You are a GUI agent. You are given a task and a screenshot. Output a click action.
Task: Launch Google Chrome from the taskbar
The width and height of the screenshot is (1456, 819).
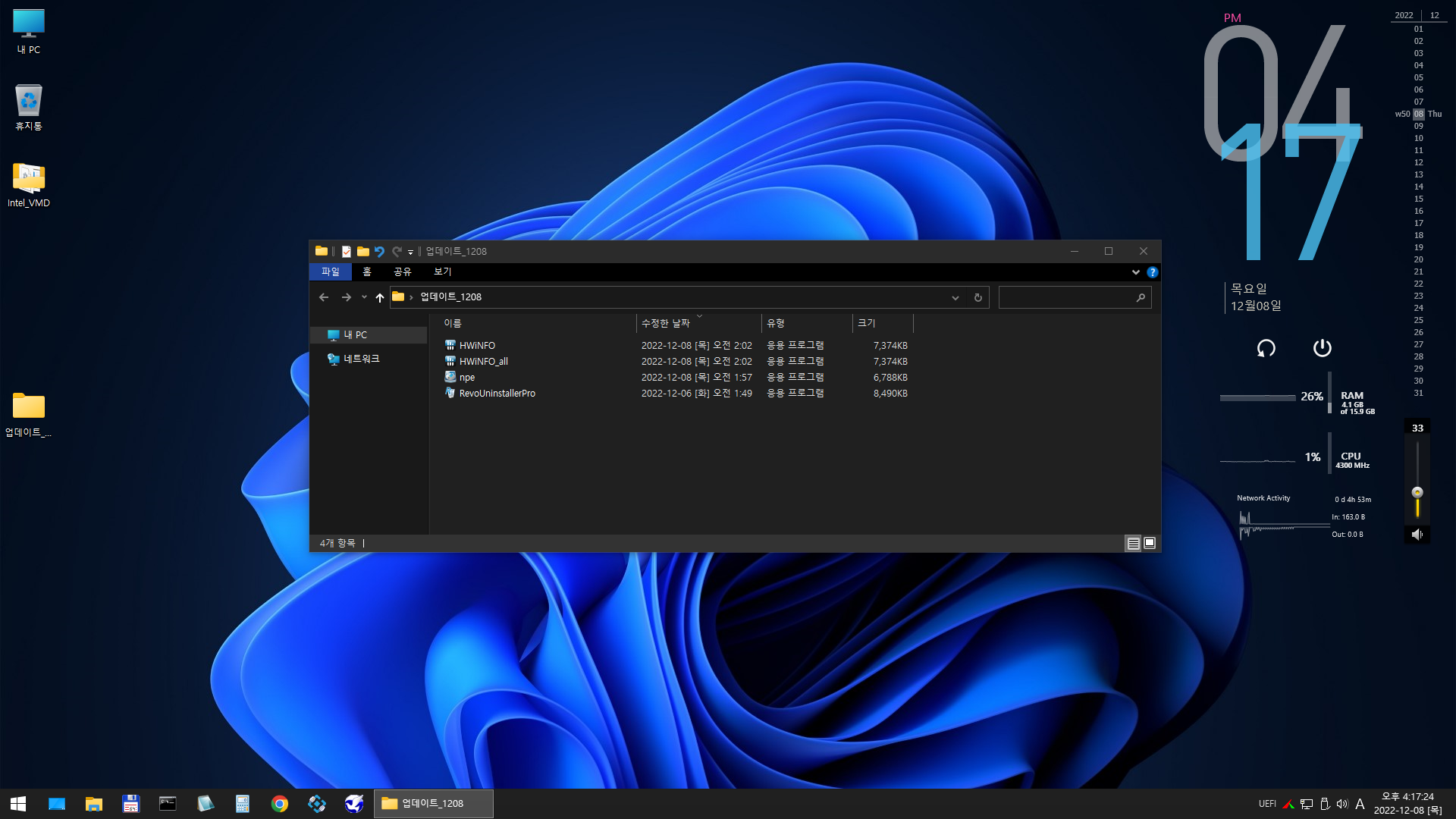point(280,804)
